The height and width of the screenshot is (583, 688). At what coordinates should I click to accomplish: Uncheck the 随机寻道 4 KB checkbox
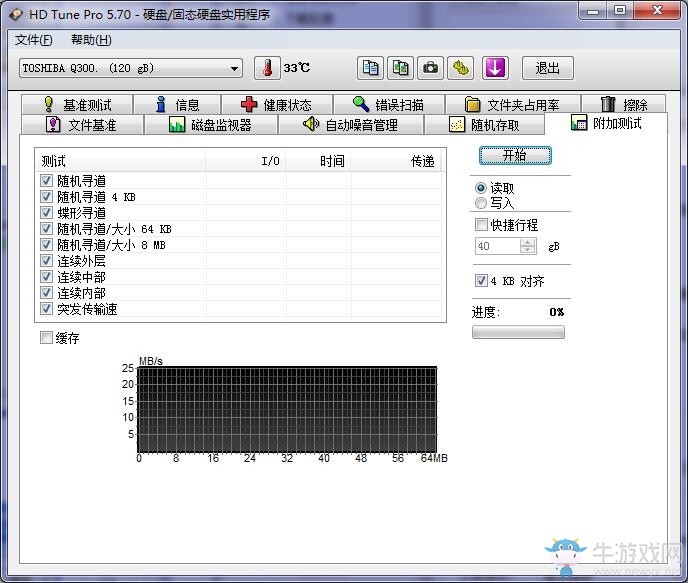point(47,197)
